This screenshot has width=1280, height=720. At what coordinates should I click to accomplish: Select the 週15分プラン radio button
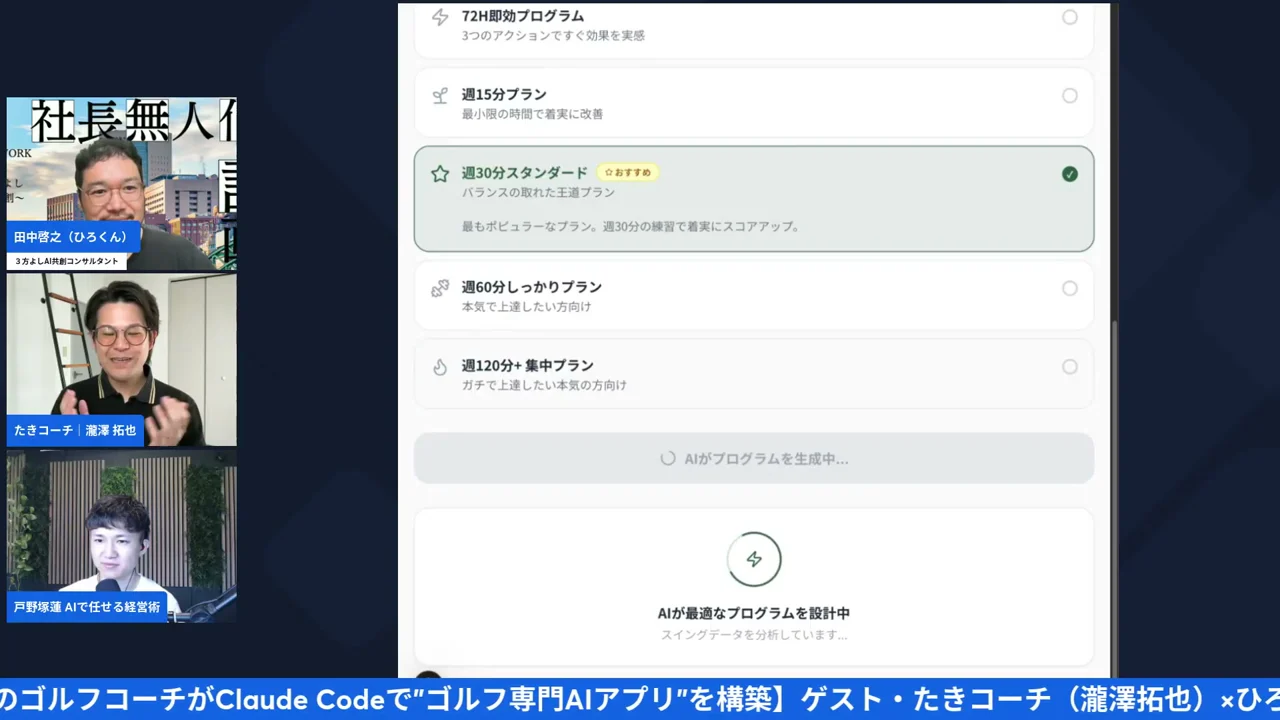(1070, 96)
